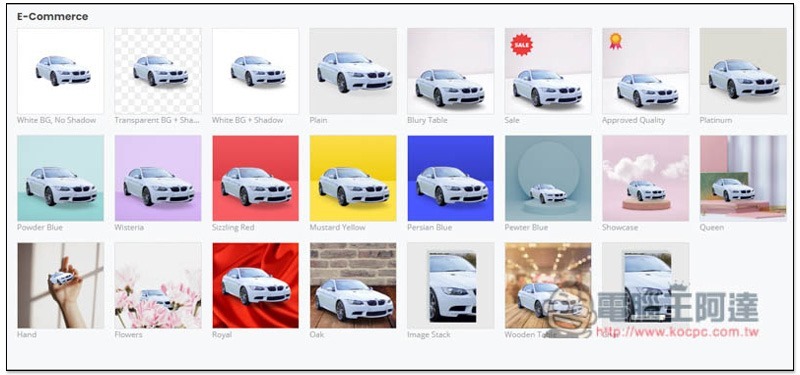Apply the Blury Table background
This screenshot has width=800, height=375.
[451, 71]
